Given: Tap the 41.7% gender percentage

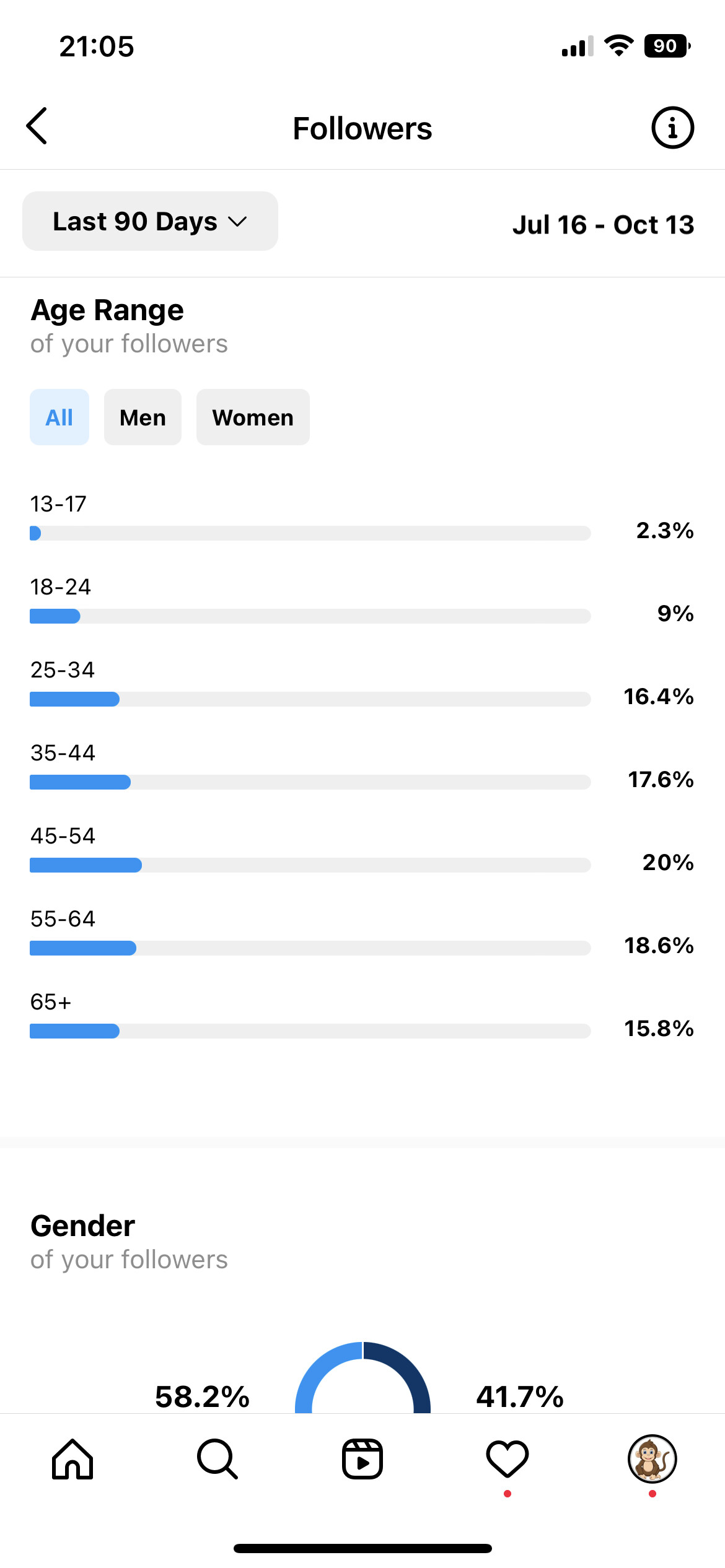Looking at the screenshot, I should 520,1397.
